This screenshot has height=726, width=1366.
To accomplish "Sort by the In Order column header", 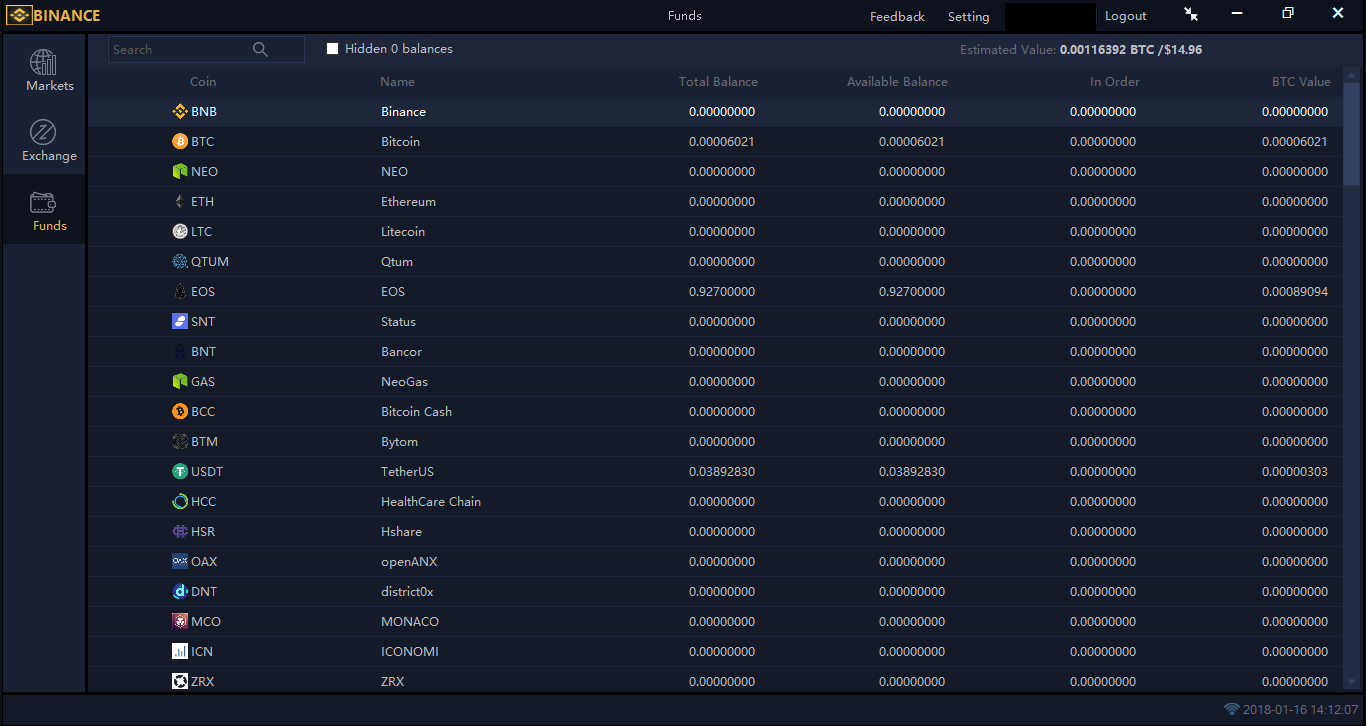I will pos(1115,82).
